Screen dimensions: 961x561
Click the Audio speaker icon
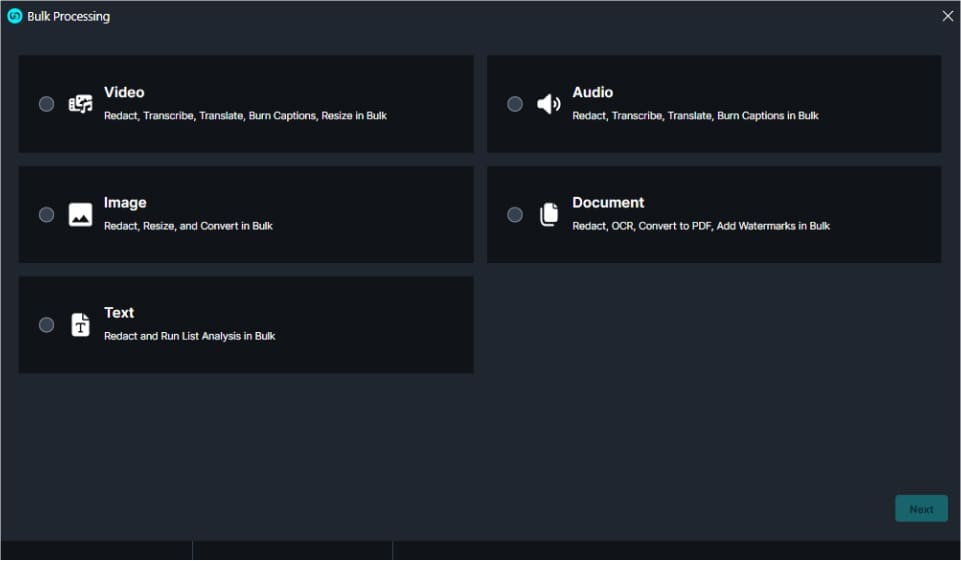(x=548, y=104)
